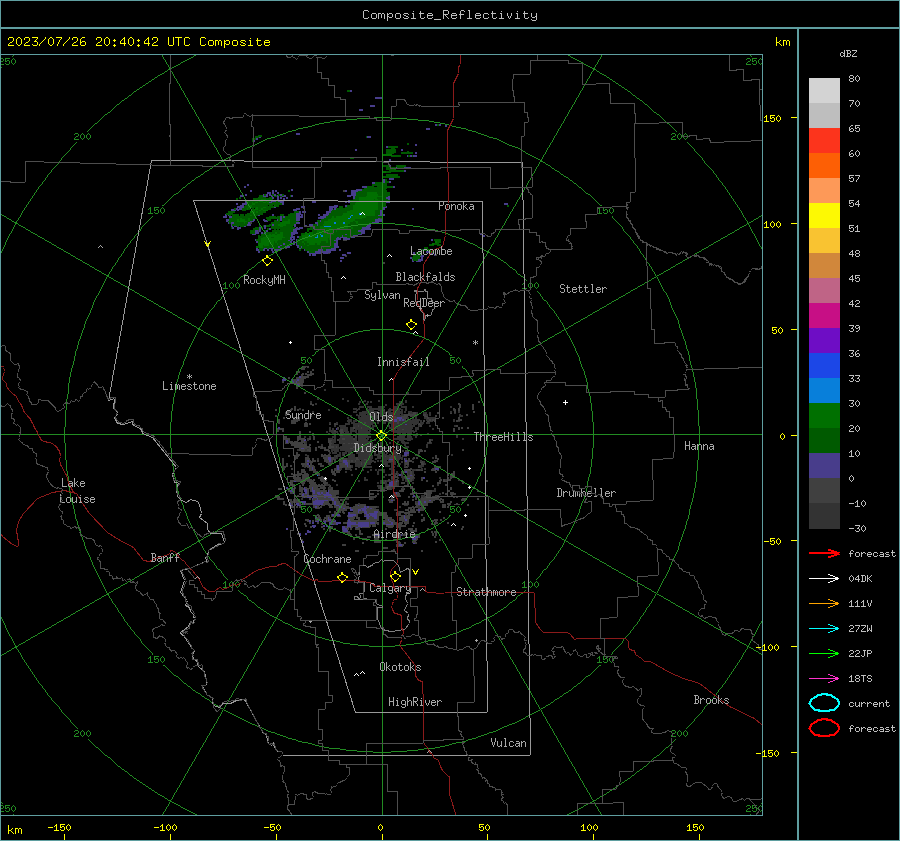Click the Limestone label

pyautogui.click(x=189, y=386)
